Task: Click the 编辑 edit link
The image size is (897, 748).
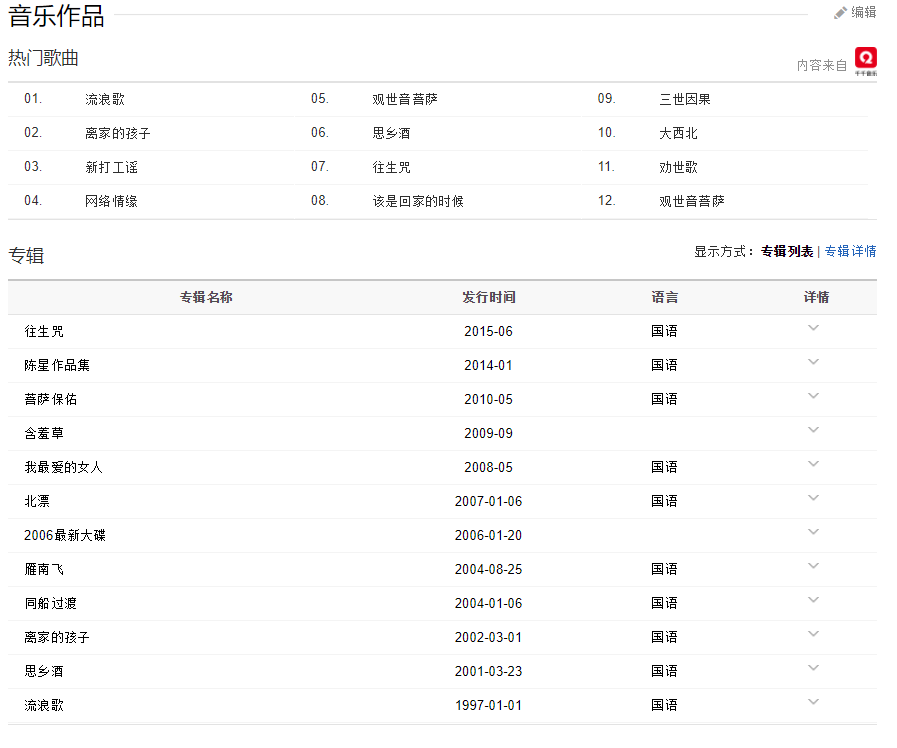Action: click(863, 13)
